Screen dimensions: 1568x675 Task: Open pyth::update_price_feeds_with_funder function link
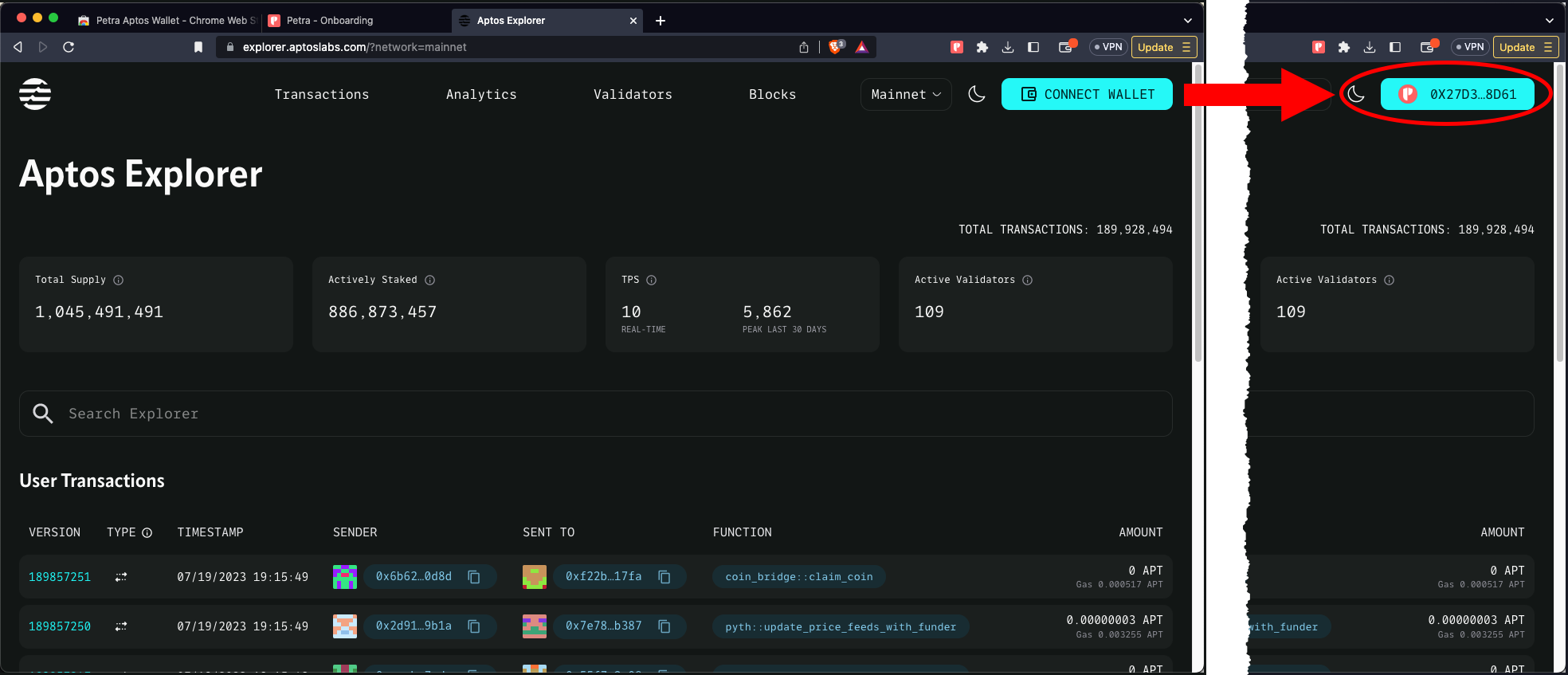[841, 627]
